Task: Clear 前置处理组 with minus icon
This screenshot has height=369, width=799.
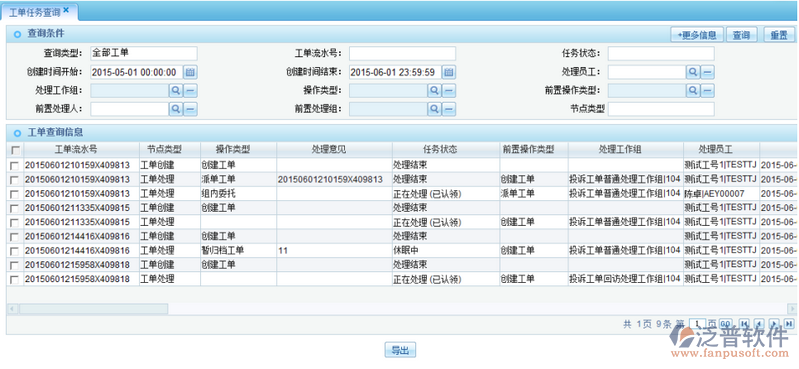Action: [448, 109]
